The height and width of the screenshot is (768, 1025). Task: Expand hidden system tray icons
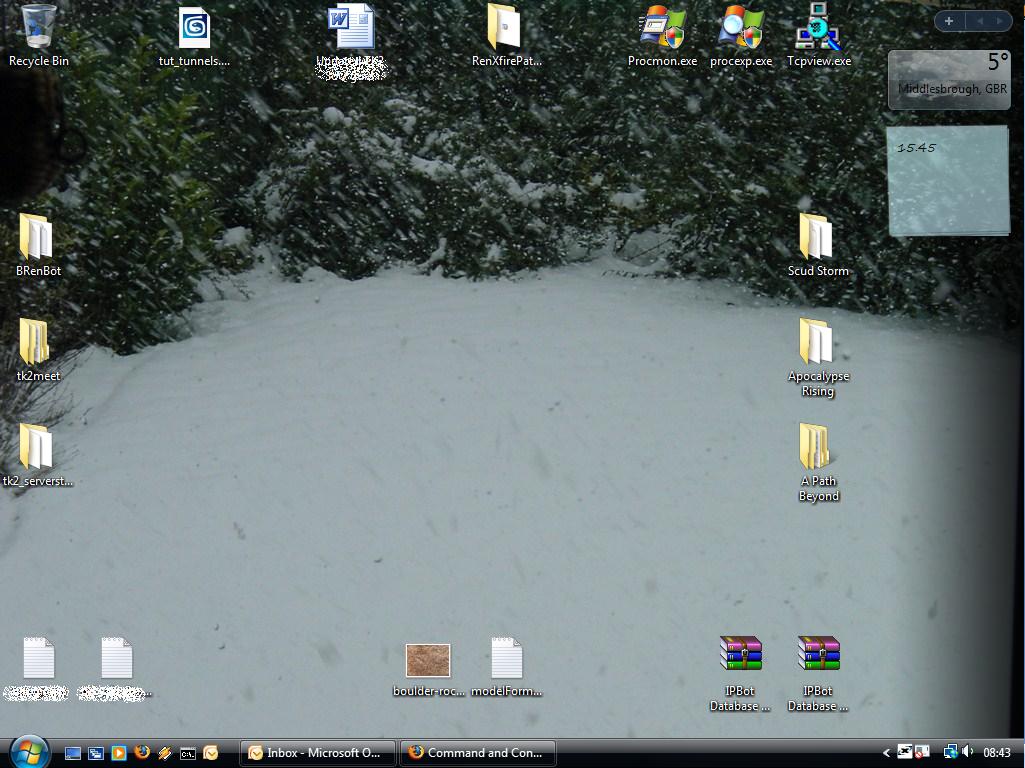(x=886, y=753)
